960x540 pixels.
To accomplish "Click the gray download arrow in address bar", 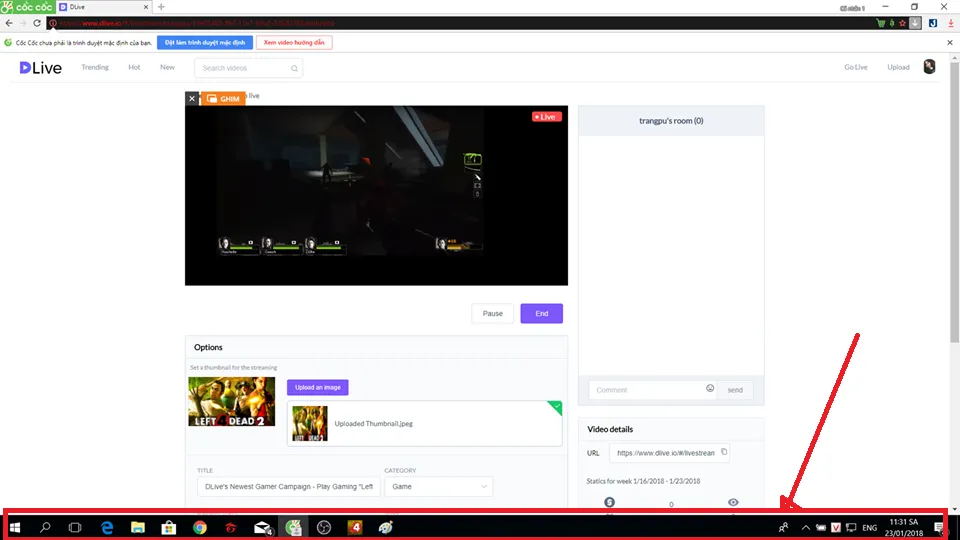I will tap(915, 23).
